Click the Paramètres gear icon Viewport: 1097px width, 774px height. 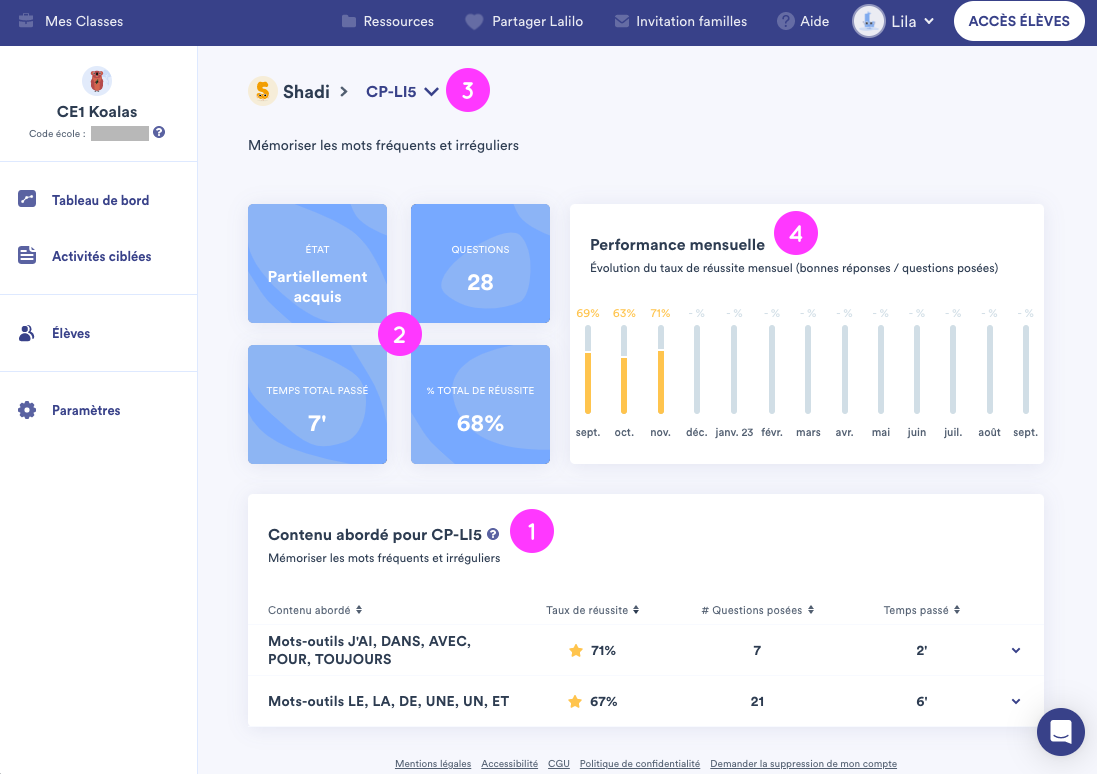[26, 410]
